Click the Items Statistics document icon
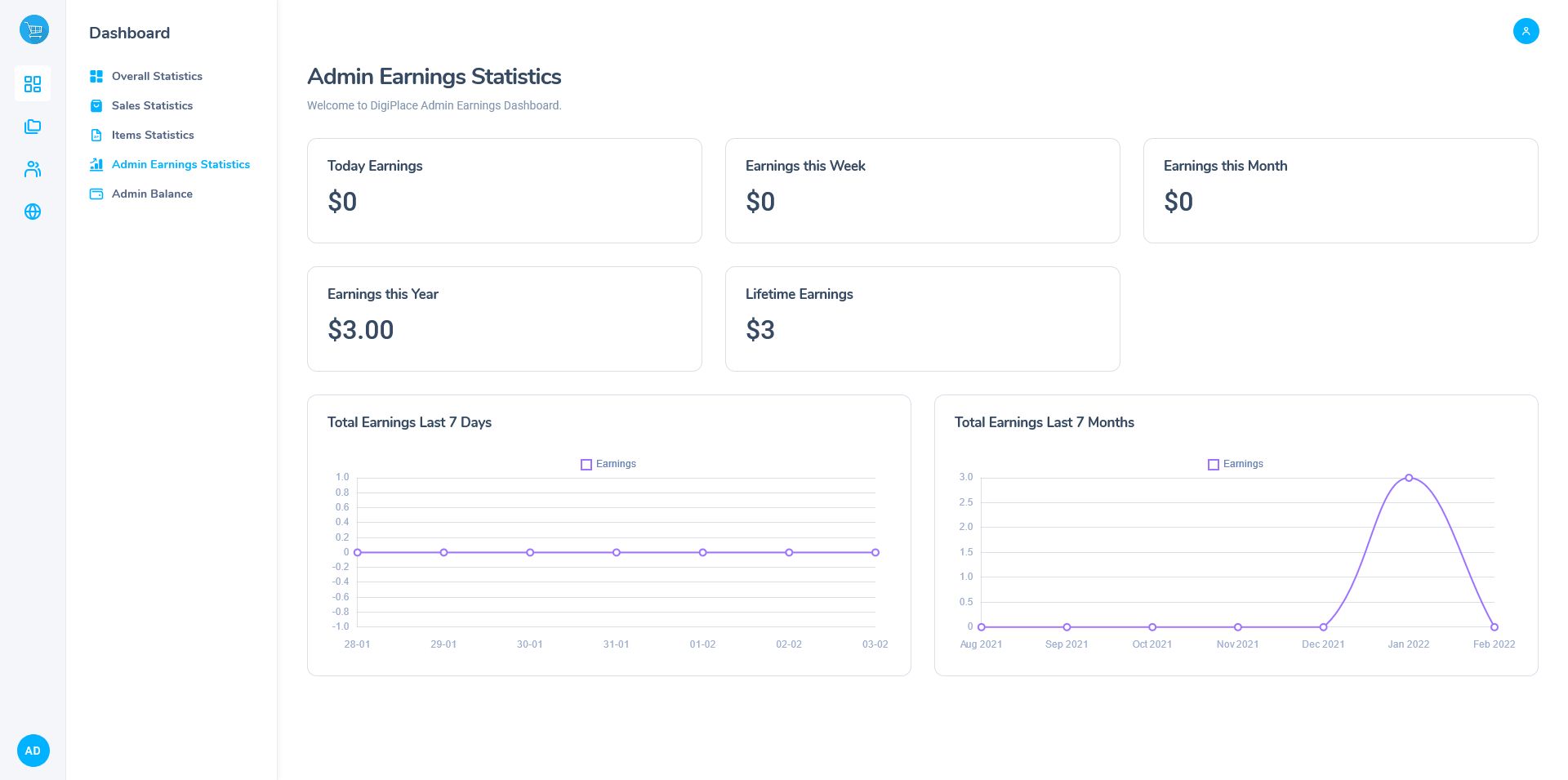1568x780 pixels. point(96,135)
